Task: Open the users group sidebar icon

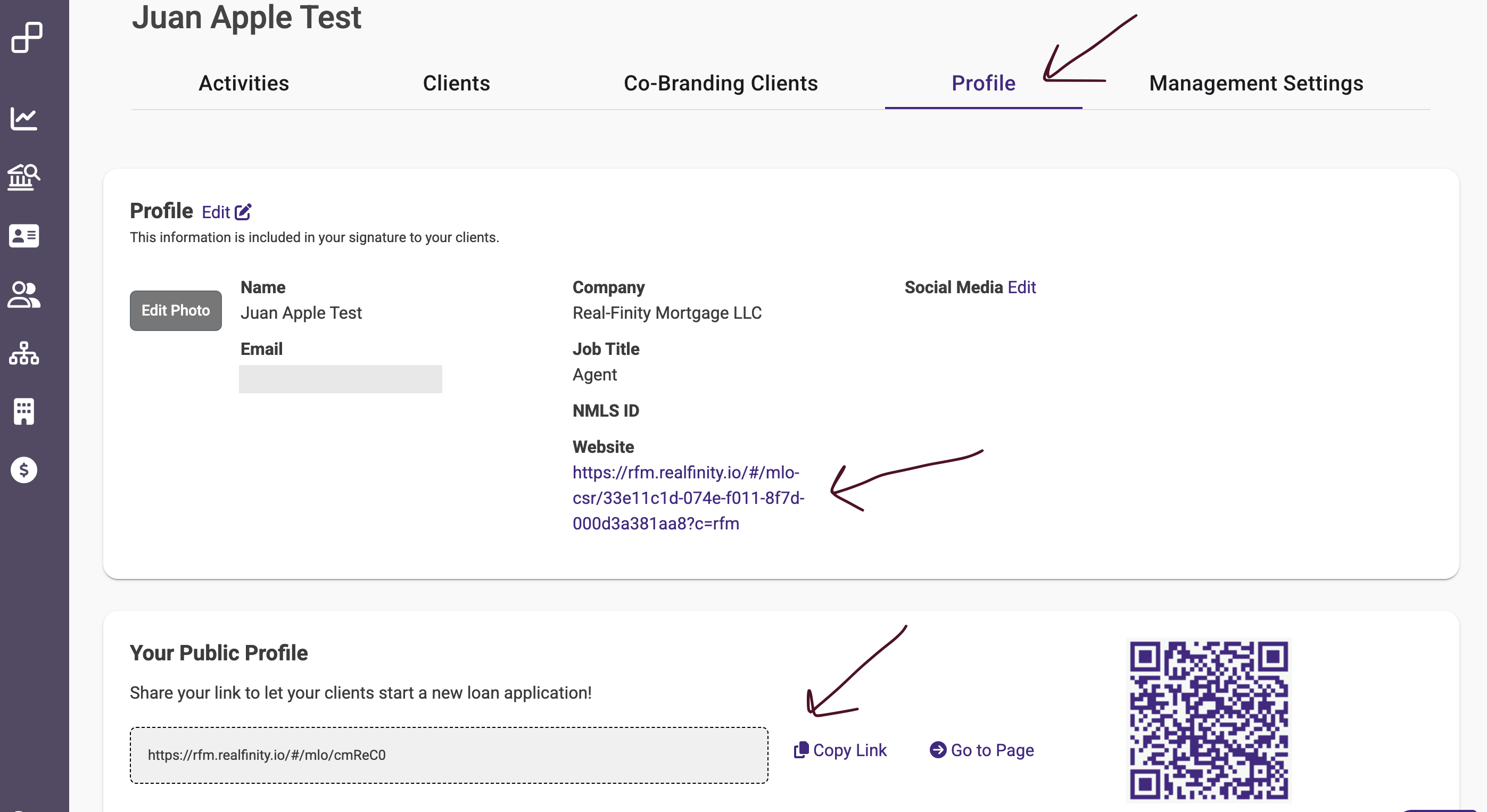Action: point(23,294)
